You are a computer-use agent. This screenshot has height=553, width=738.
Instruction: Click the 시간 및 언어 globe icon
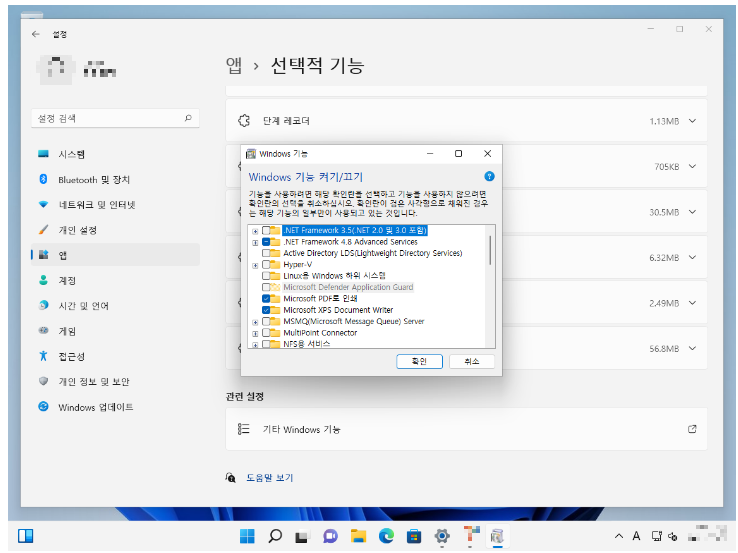point(43,305)
